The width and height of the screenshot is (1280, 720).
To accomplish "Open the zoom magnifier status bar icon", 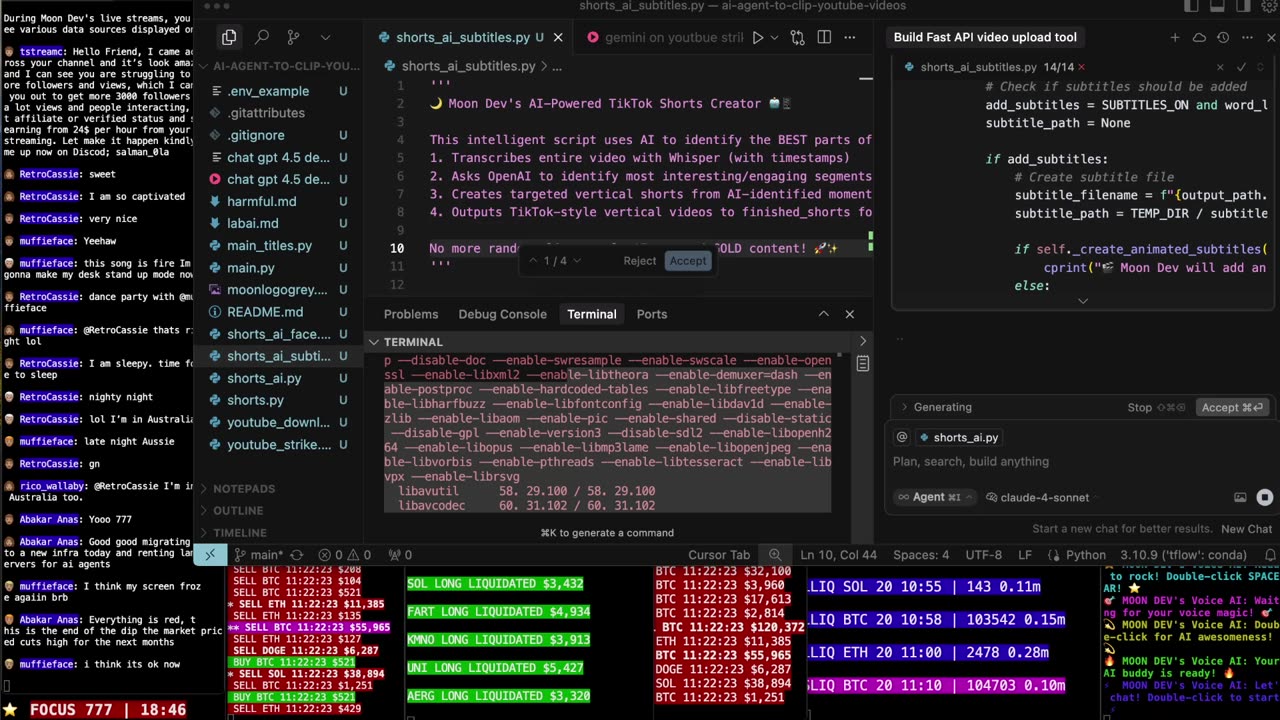I will coord(775,554).
